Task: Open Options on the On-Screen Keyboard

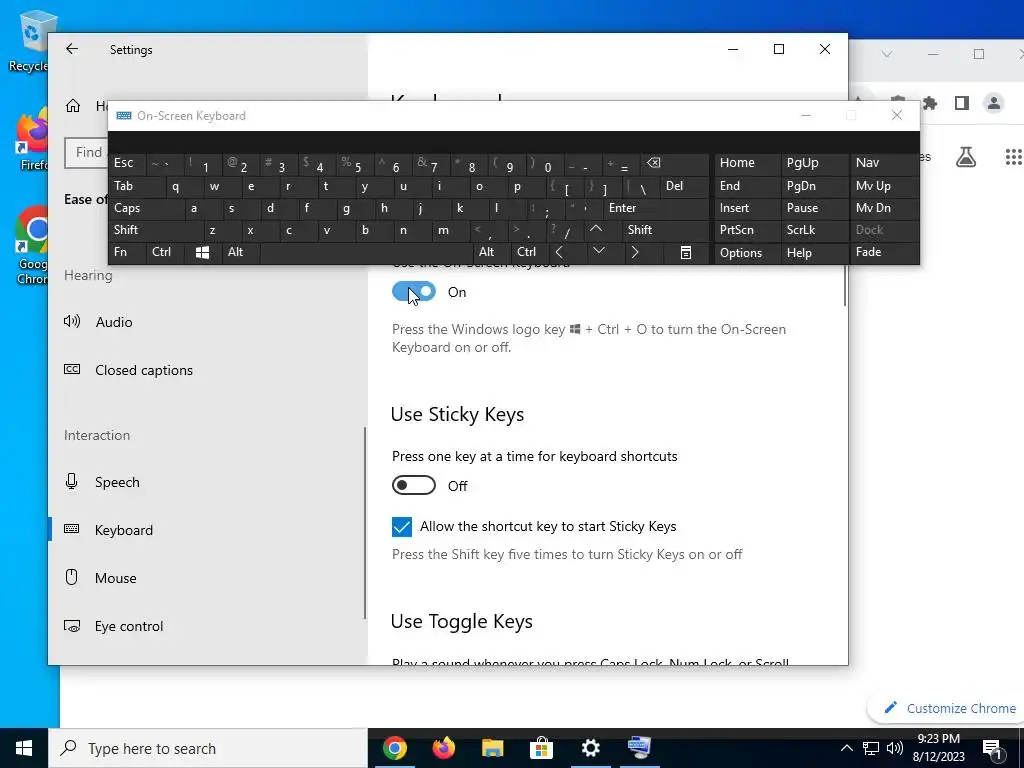Action: [x=746, y=253]
